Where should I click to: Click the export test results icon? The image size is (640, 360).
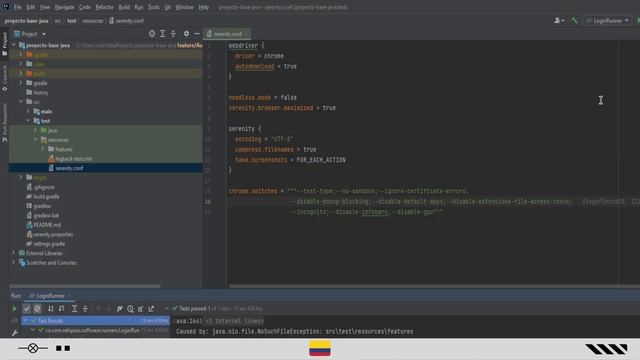click(151, 309)
